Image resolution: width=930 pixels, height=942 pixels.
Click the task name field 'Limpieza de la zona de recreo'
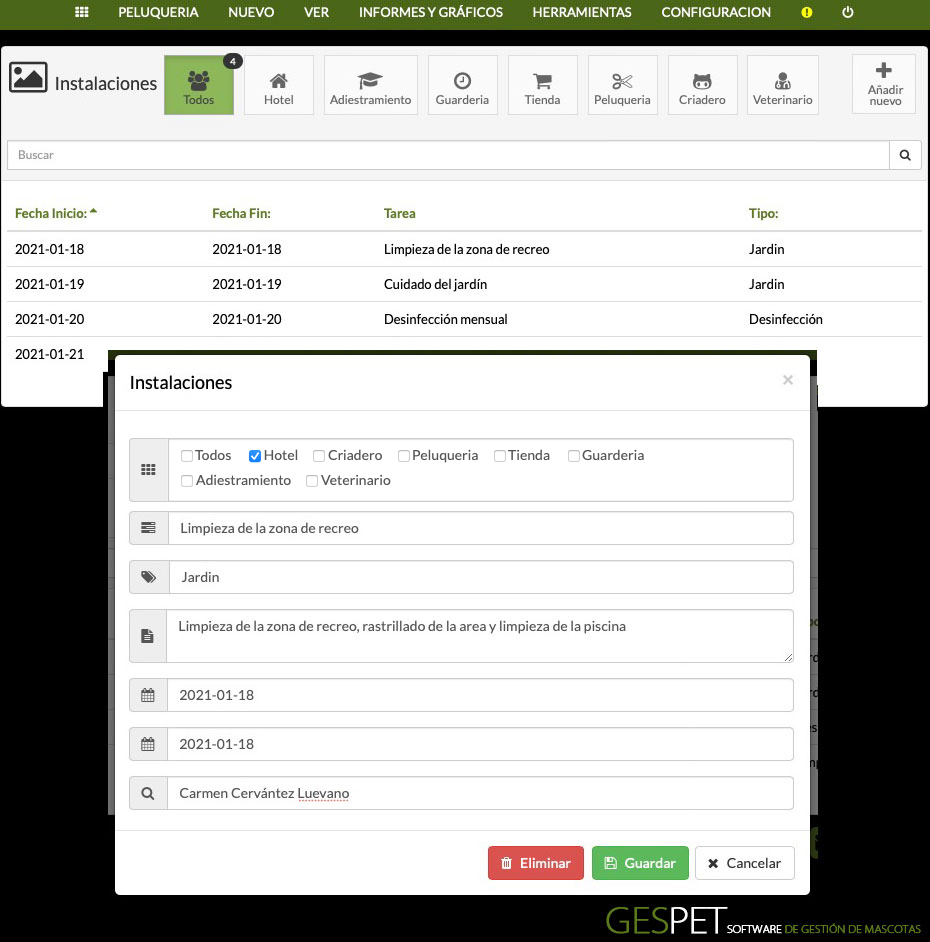point(481,528)
